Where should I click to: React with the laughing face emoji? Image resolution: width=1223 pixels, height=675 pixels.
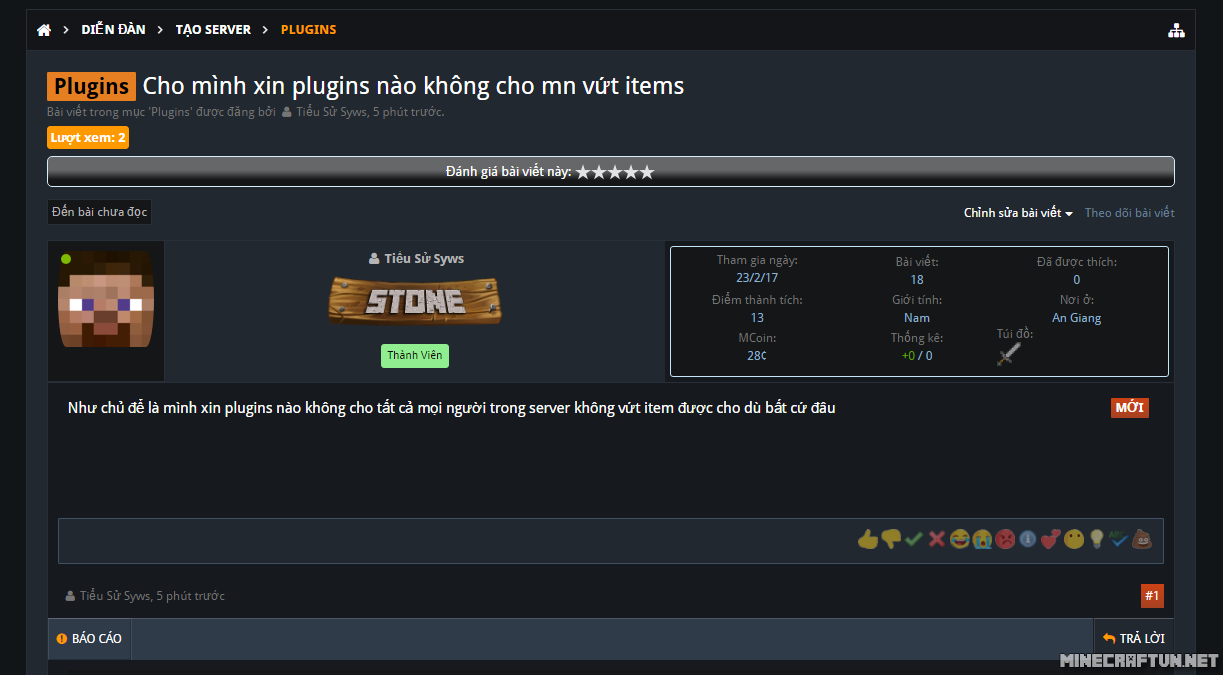[960, 540]
